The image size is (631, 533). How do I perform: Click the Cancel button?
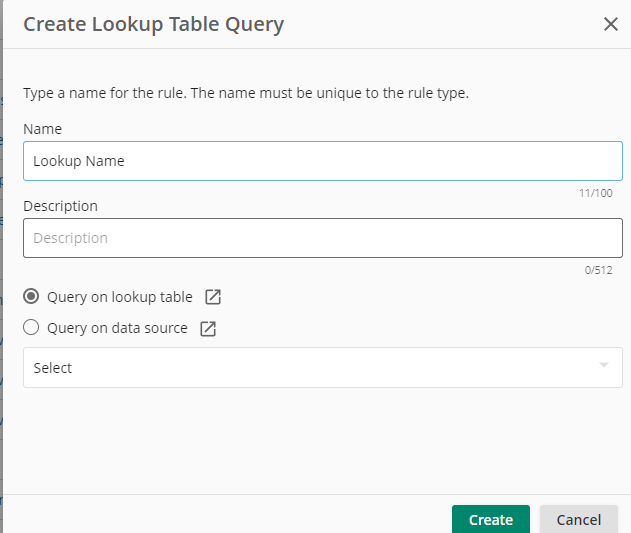tap(579, 519)
